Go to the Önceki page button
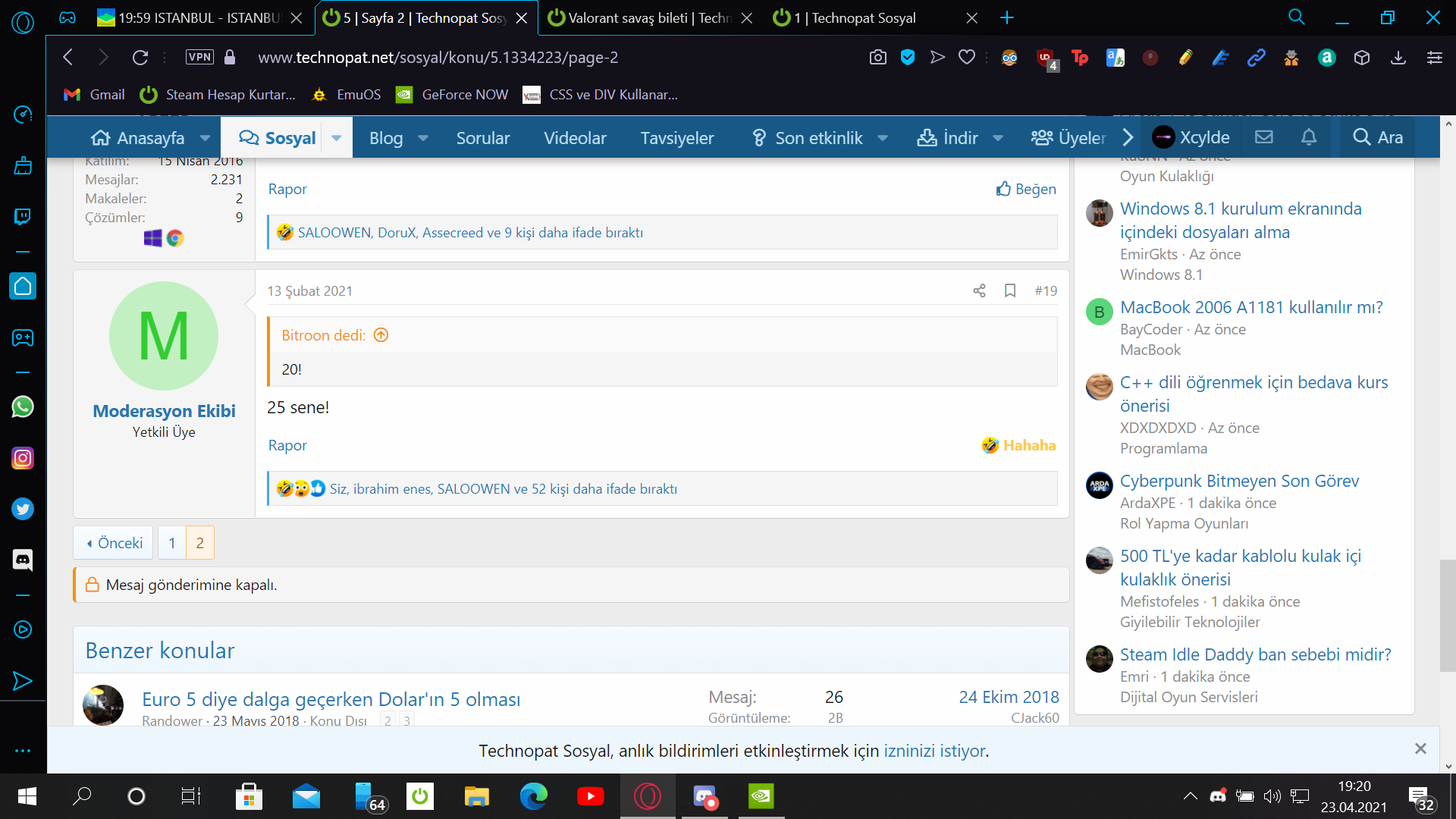Screen dimensions: 1456x819 pyautogui.click(x=114, y=543)
